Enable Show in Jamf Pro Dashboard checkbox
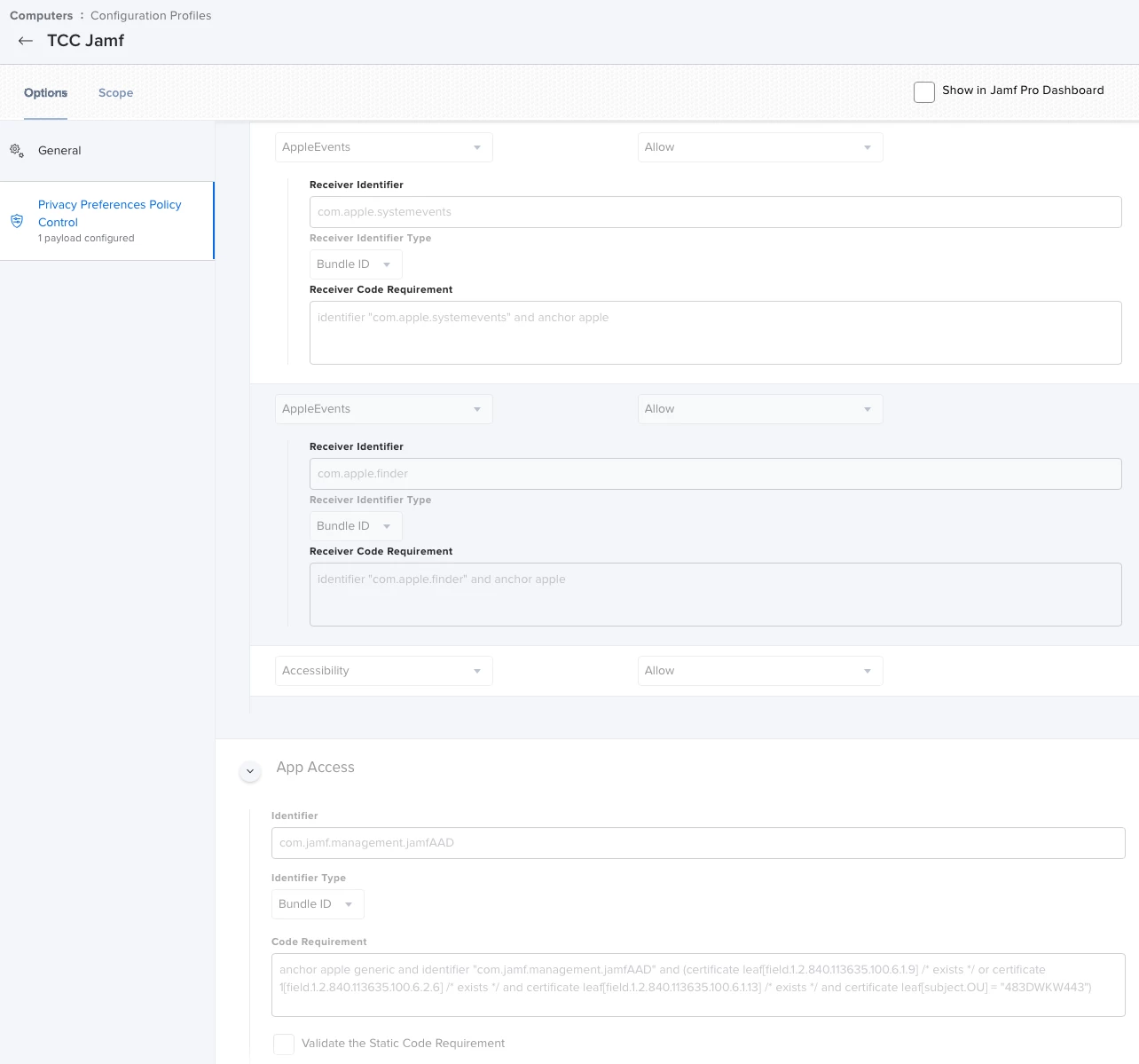The image size is (1139, 1064). coord(924,92)
